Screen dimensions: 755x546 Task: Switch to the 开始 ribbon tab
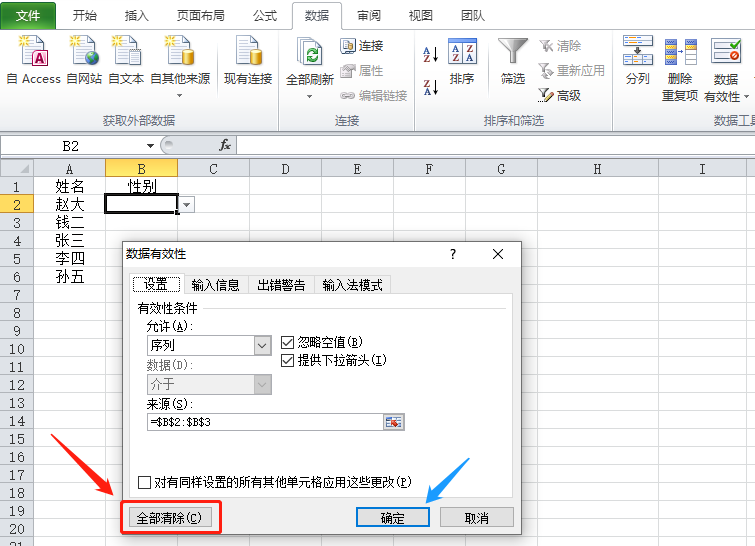pyautogui.click(x=85, y=15)
